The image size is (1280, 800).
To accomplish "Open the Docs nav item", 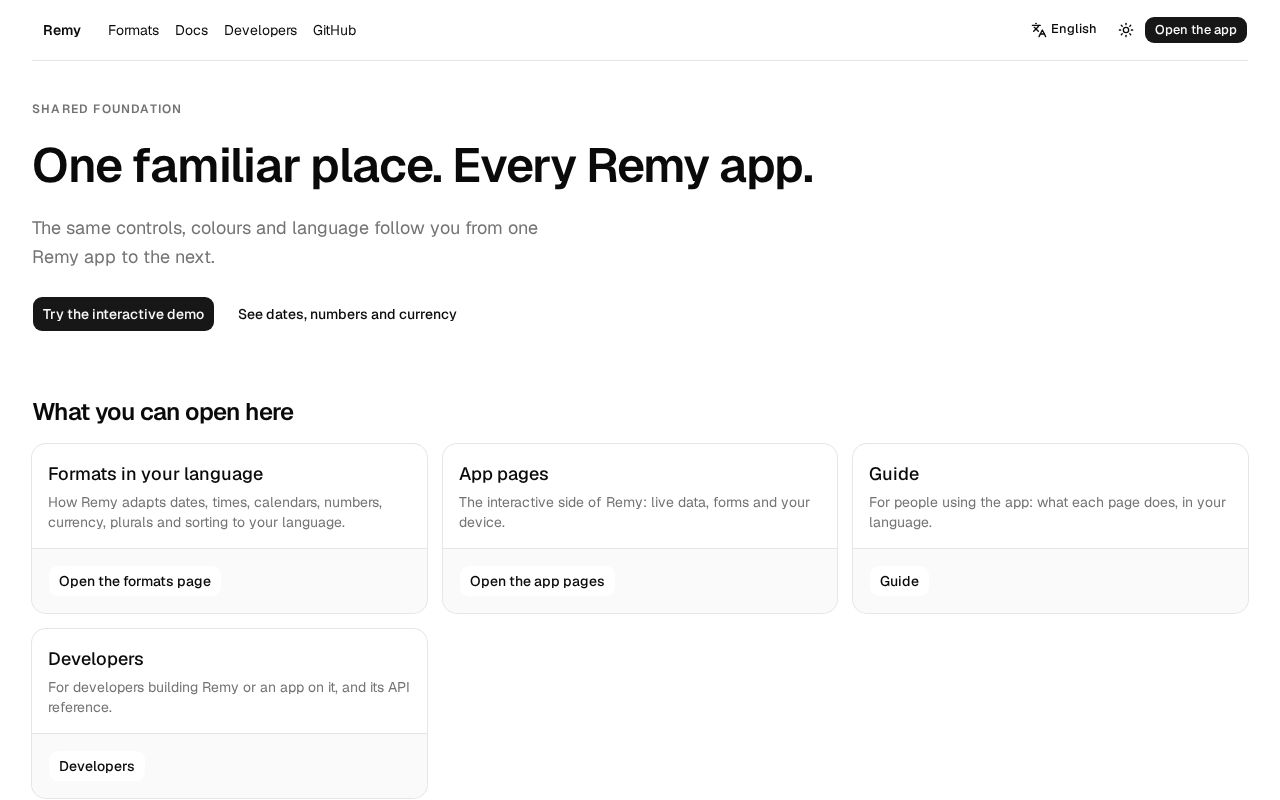I will click(x=191, y=30).
